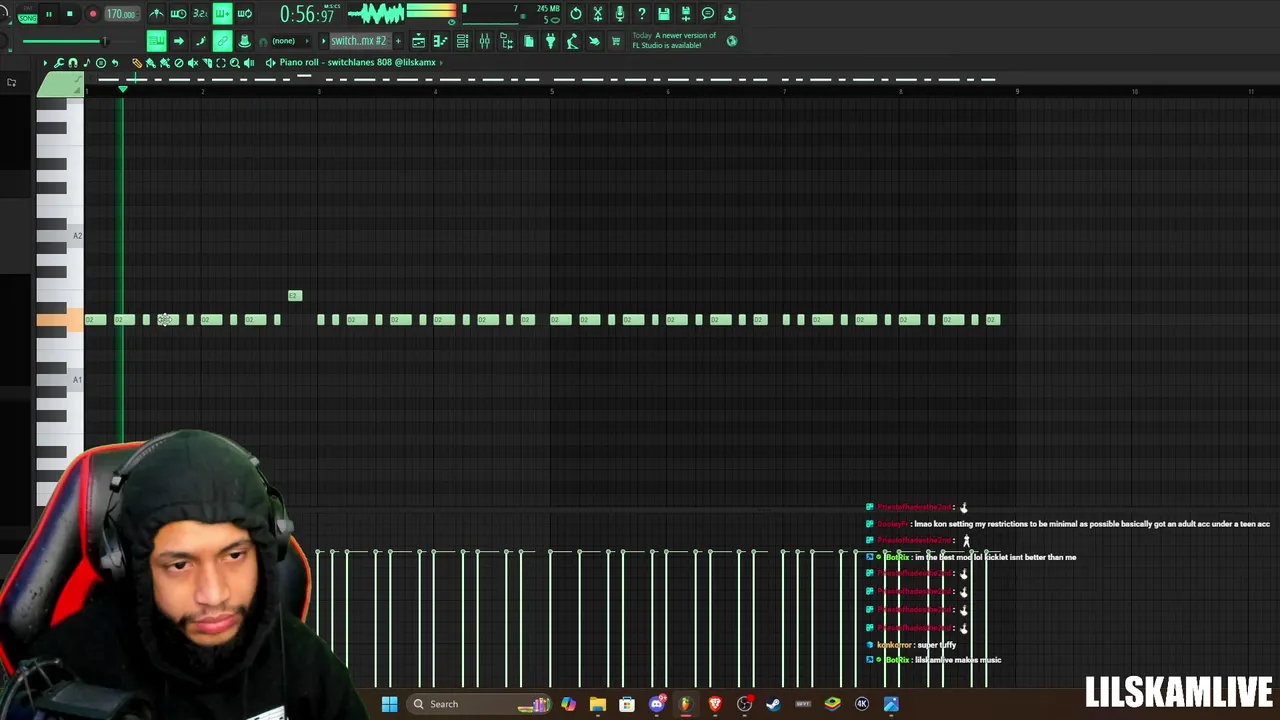Open Discord from the taskbar

[x=656, y=704]
